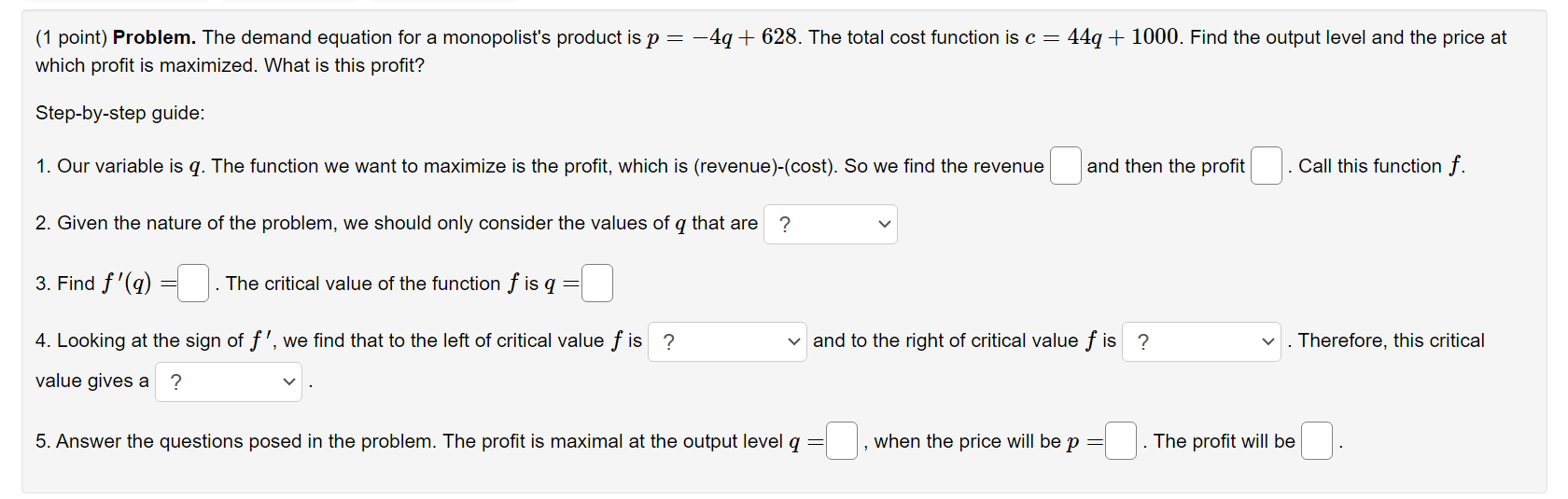
Task: Open the dropdown for allowed values of q
Action: pyautogui.click(x=831, y=225)
